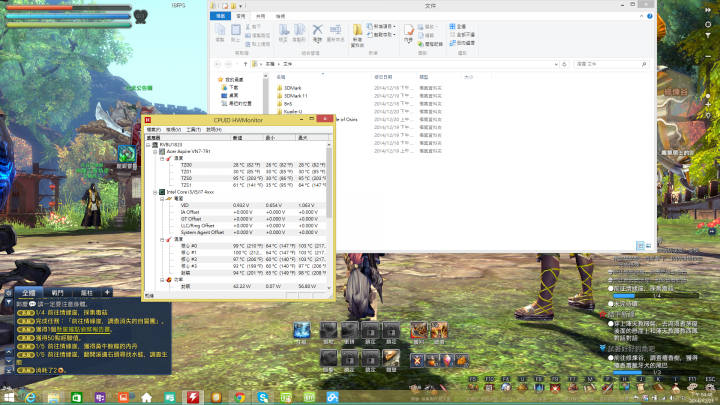This screenshot has width=720, height=405.
Task: Switch Explorer to large icons view toggle
Action: click(x=648, y=246)
